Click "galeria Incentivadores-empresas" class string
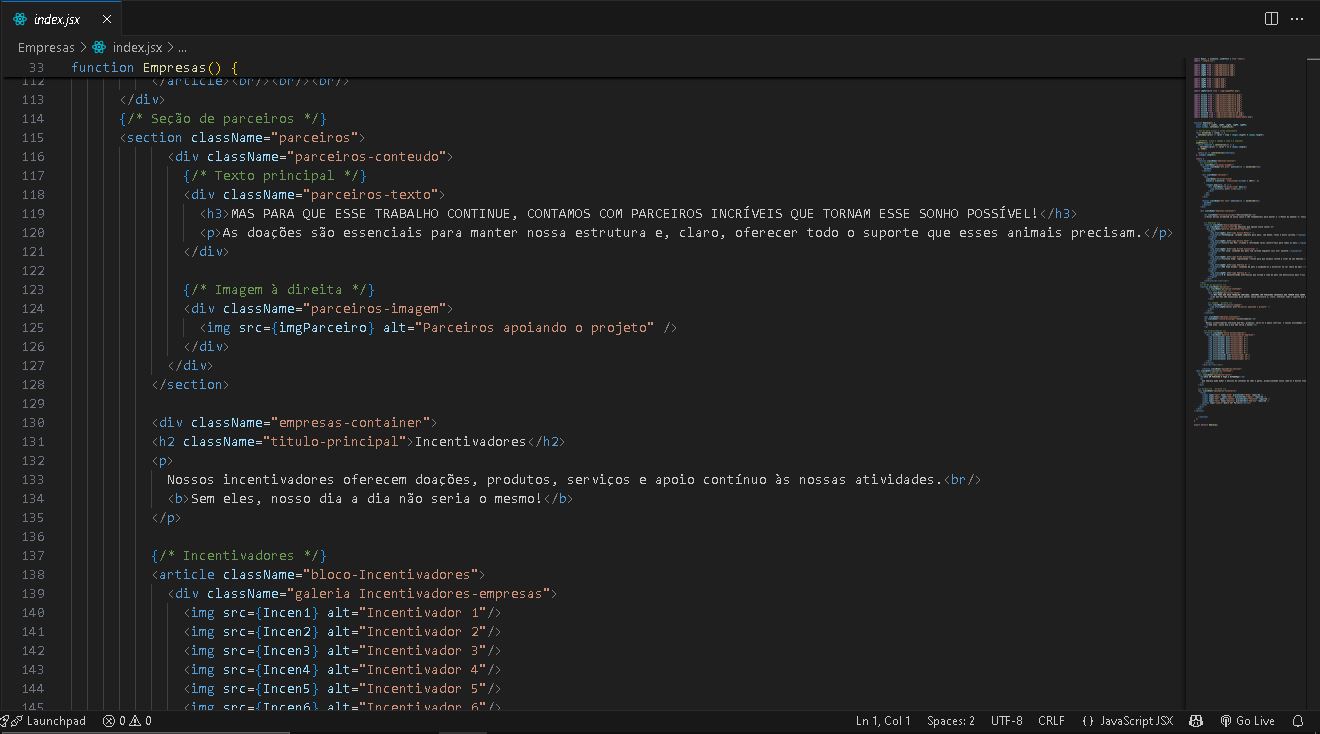1320x734 pixels. (418, 593)
